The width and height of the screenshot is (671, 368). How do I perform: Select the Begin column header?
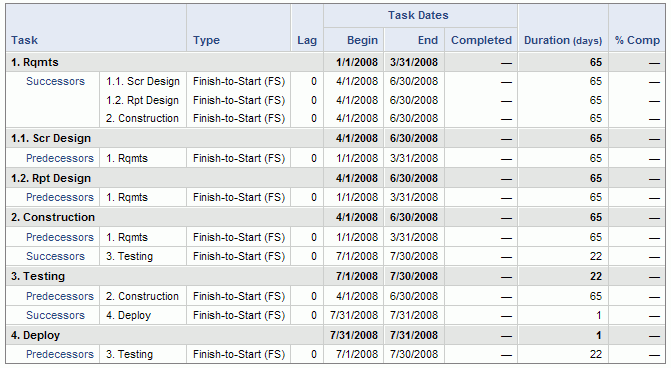(x=362, y=40)
